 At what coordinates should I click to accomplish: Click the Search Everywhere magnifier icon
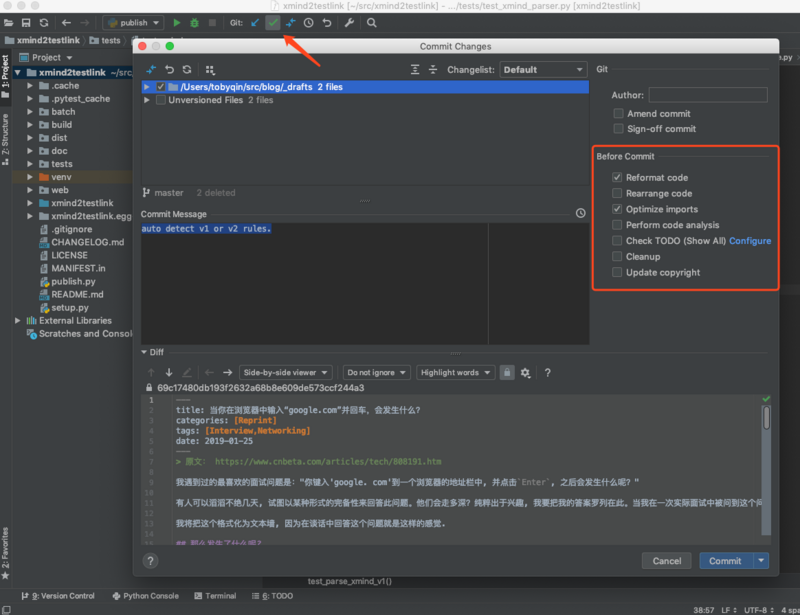coord(372,23)
